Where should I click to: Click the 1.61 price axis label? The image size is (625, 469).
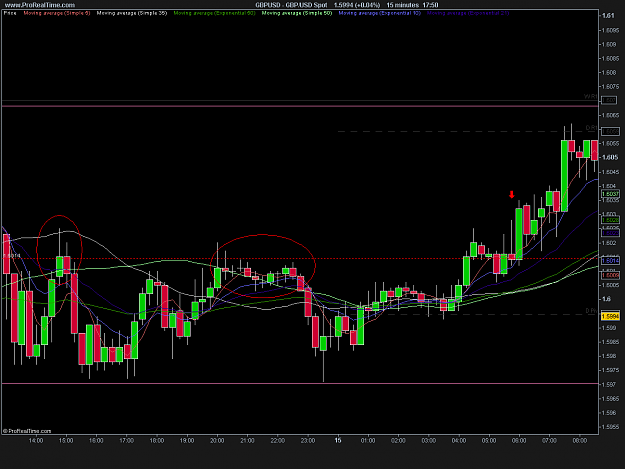point(608,16)
